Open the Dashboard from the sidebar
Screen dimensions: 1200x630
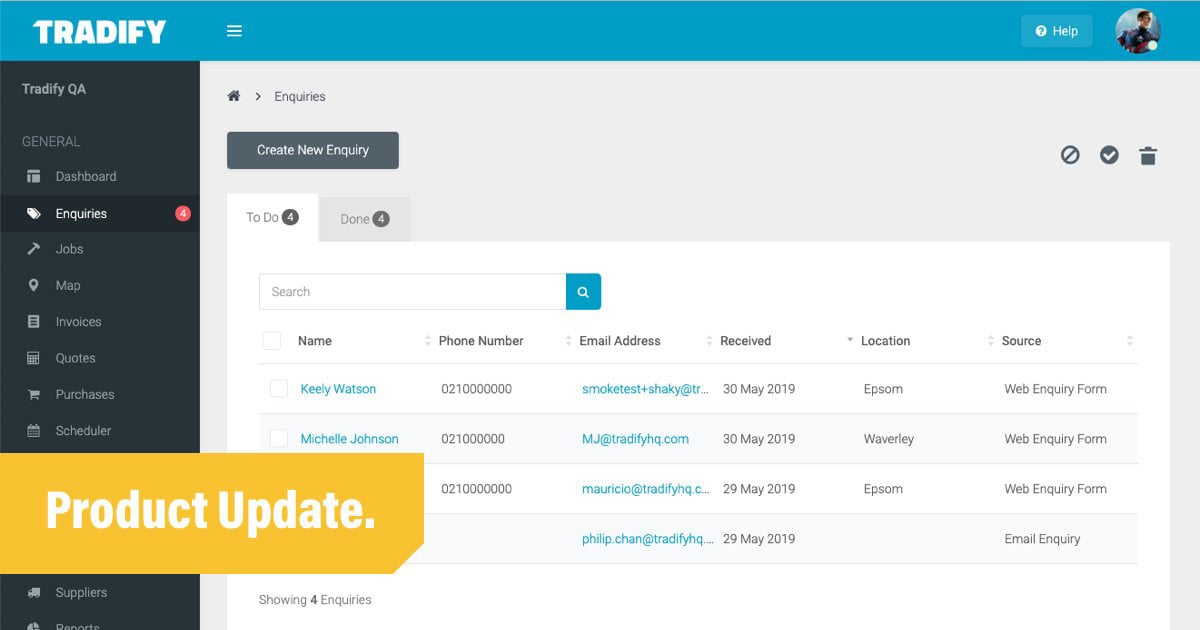coord(85,176)
